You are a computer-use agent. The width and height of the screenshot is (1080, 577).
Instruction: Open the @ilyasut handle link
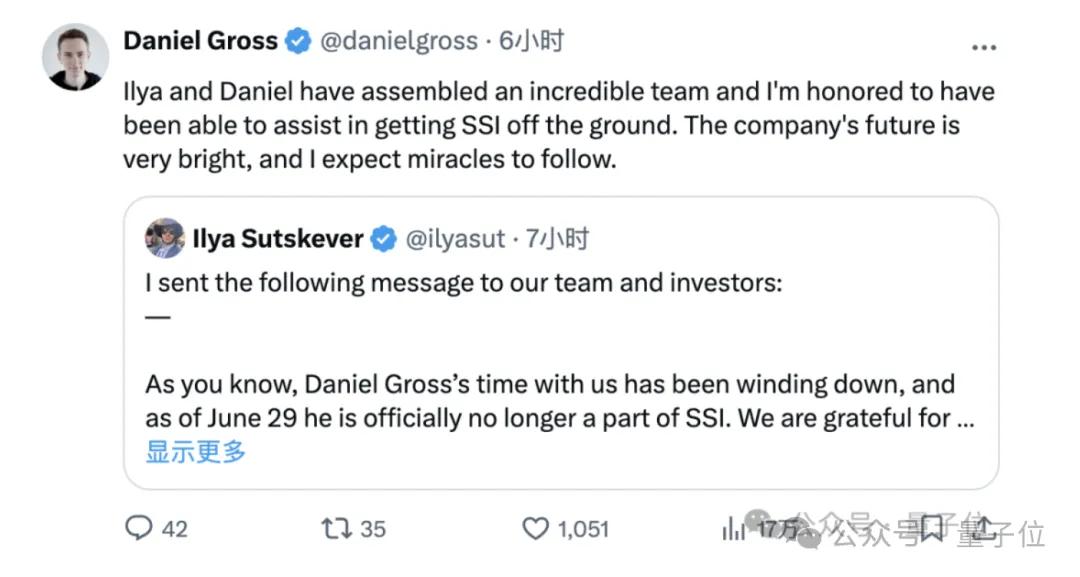455,239
